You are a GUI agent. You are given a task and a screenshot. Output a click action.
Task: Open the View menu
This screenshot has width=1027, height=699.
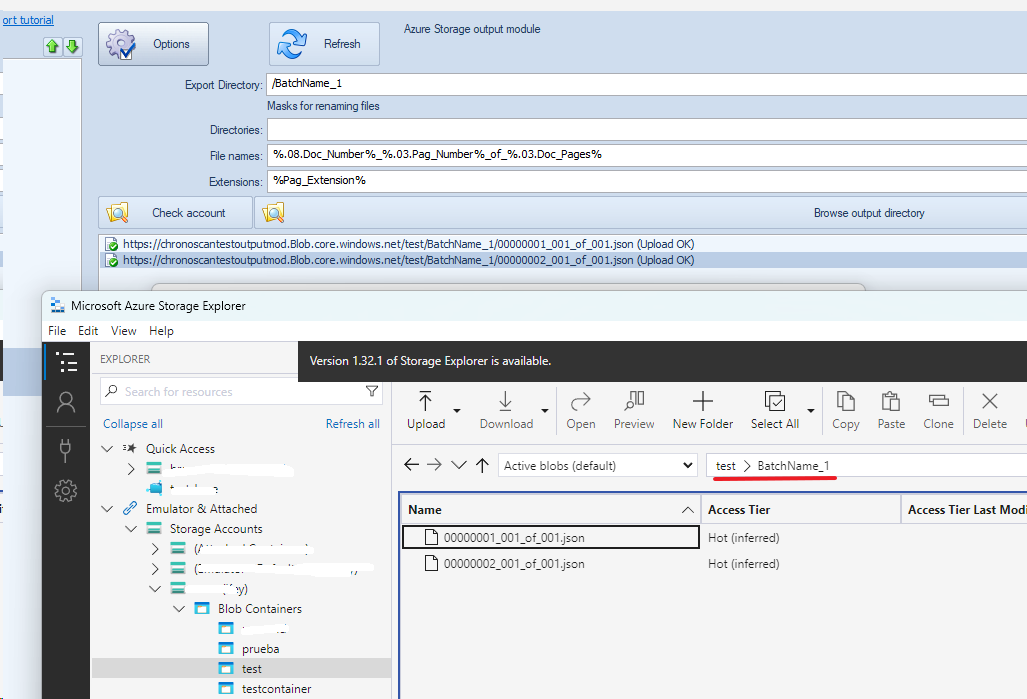click(124, 331)
